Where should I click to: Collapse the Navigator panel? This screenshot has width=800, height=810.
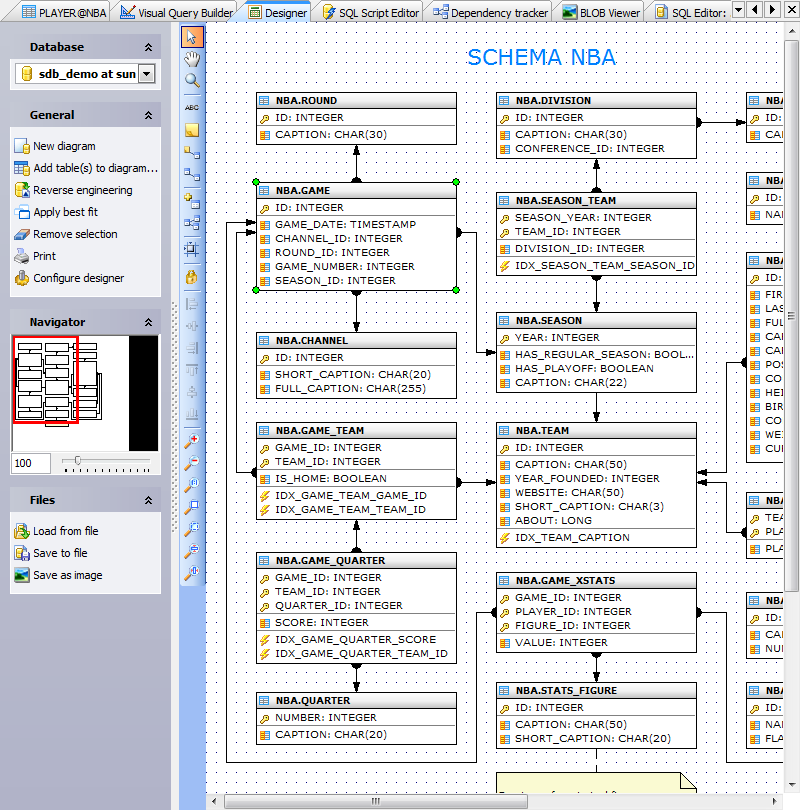(146, 321)
